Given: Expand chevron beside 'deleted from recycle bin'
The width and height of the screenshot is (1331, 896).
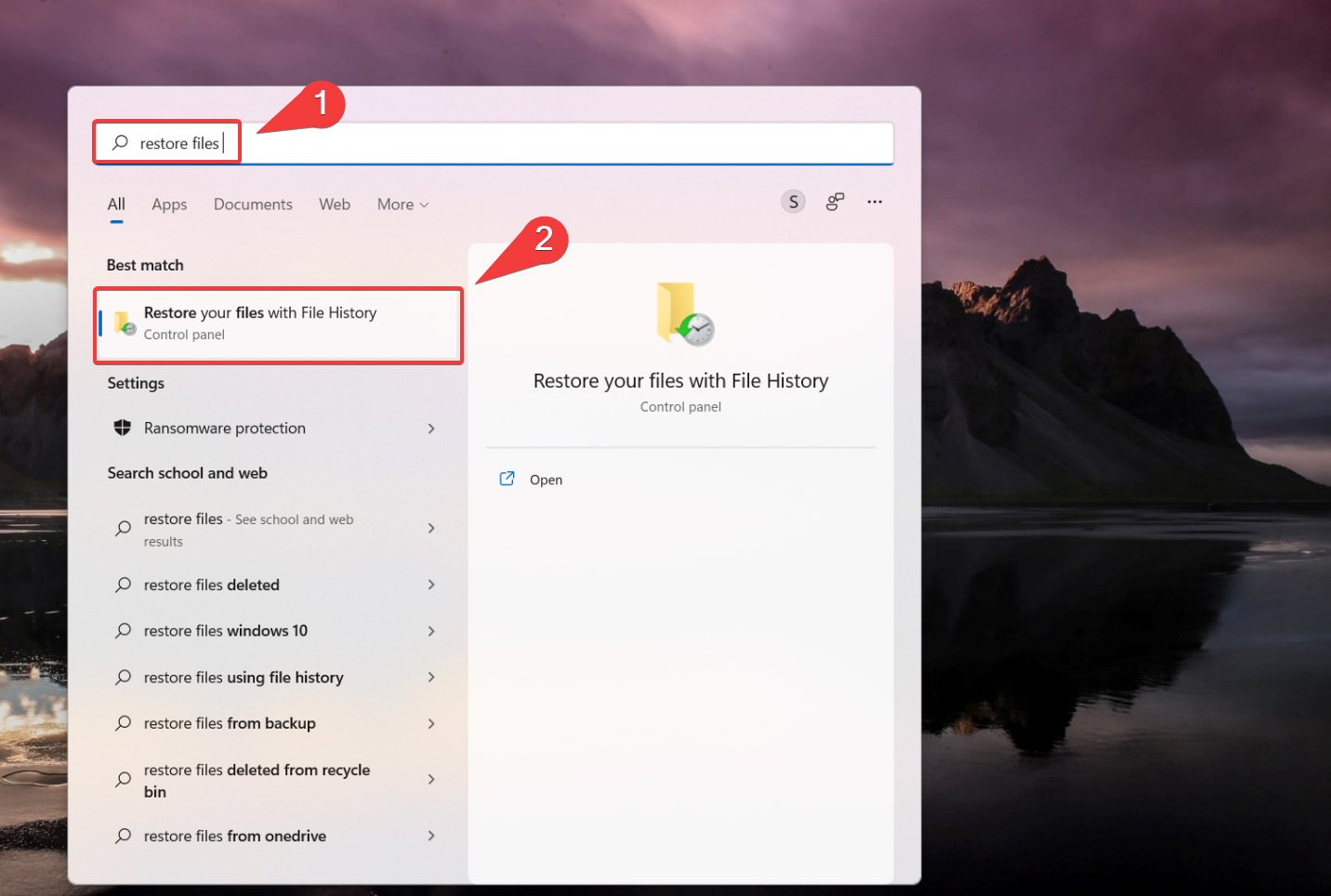Looking at the screenshot, I should coord(431,779).
